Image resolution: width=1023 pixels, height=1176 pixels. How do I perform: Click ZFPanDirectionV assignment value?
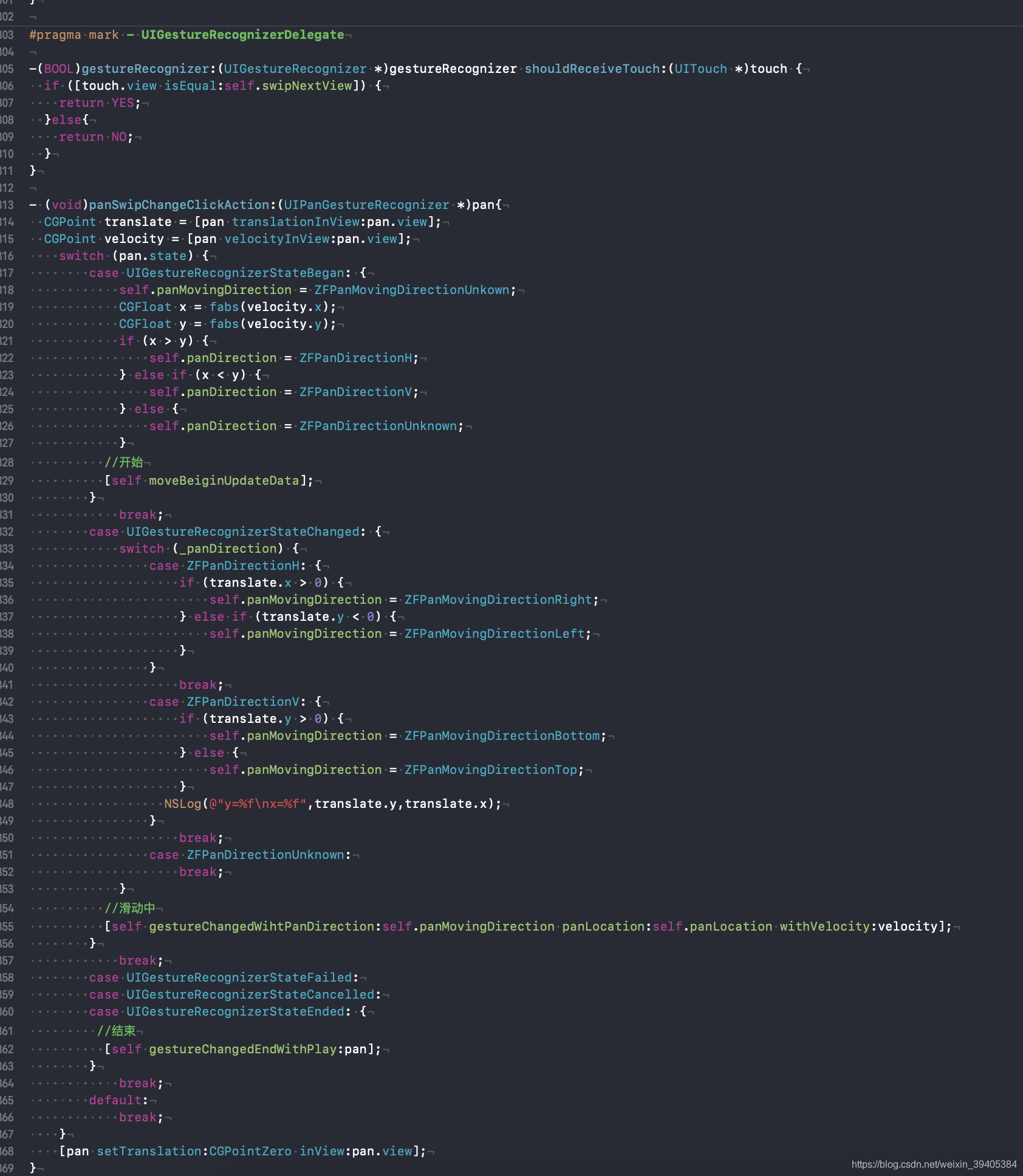[355, 392]
